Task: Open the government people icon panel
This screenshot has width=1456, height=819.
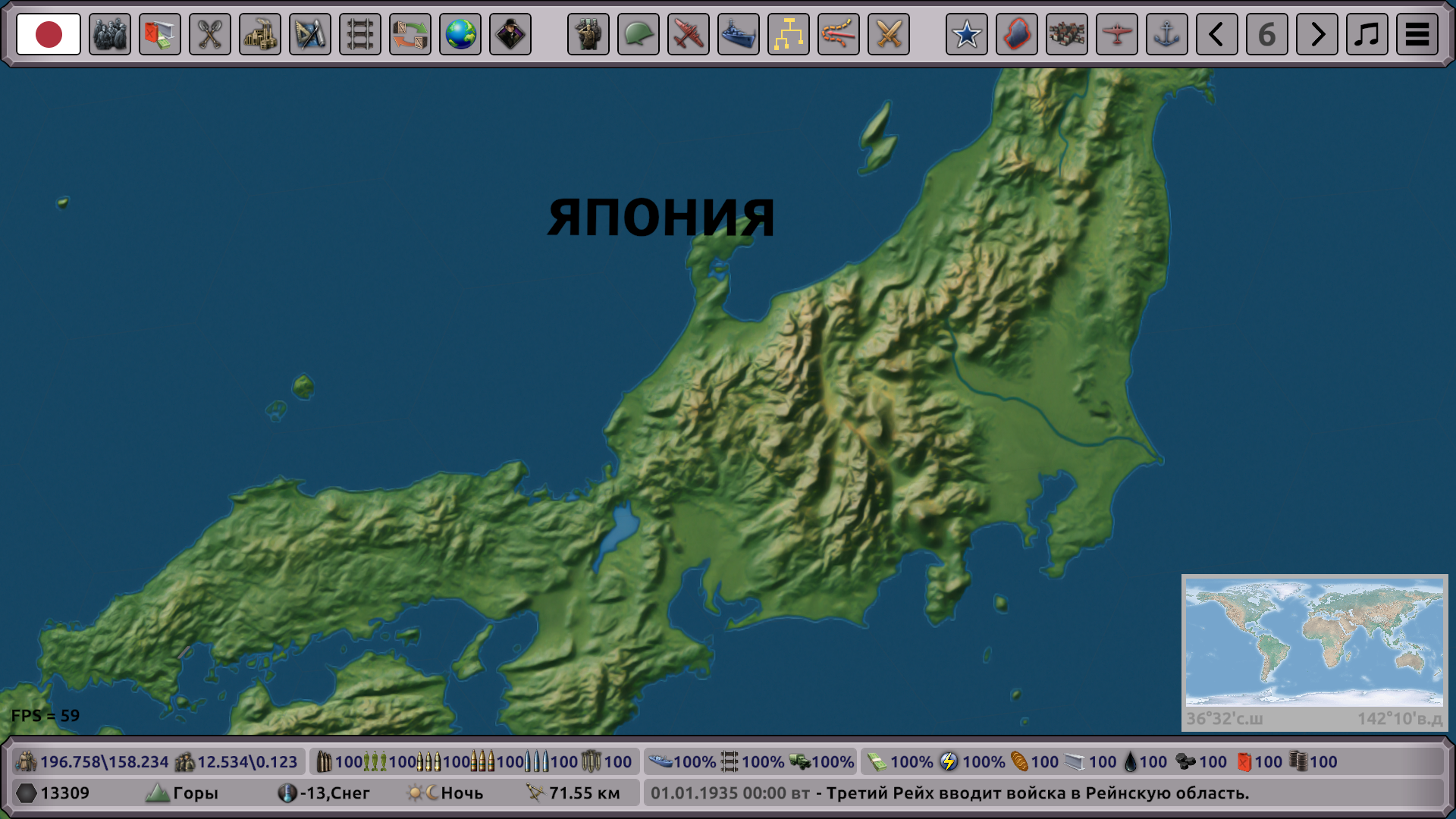Action: tap(110, 34)
